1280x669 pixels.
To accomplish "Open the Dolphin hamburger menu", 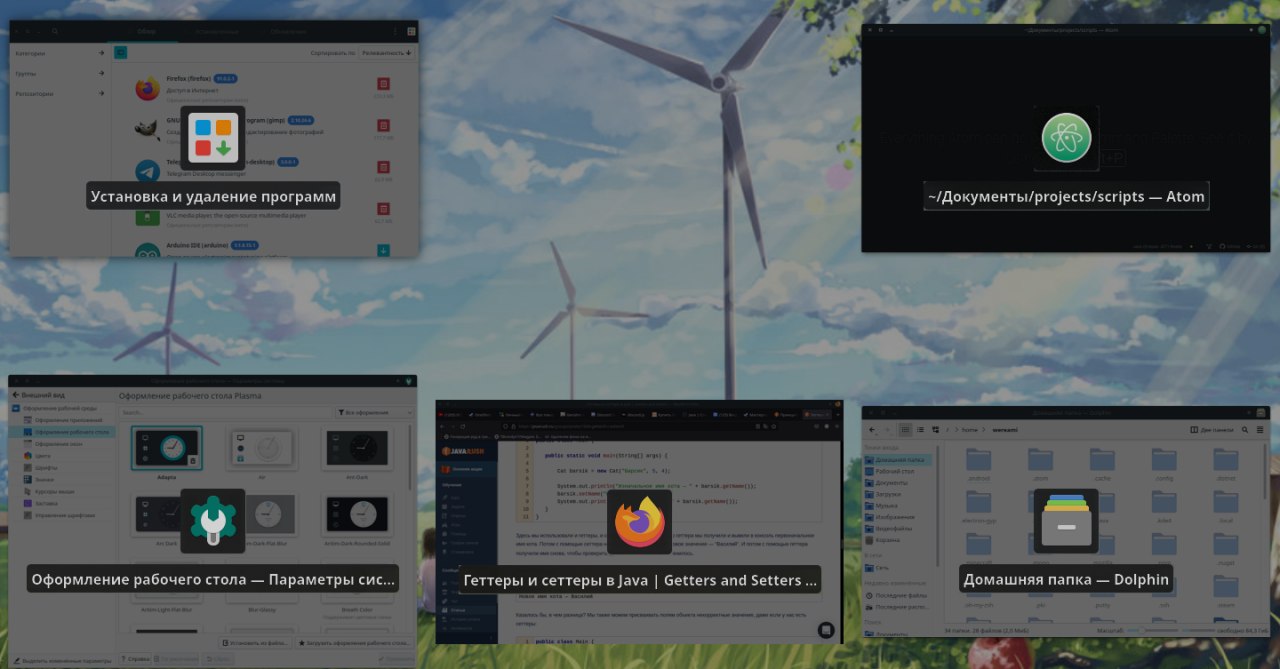I will pos(1260,429).
